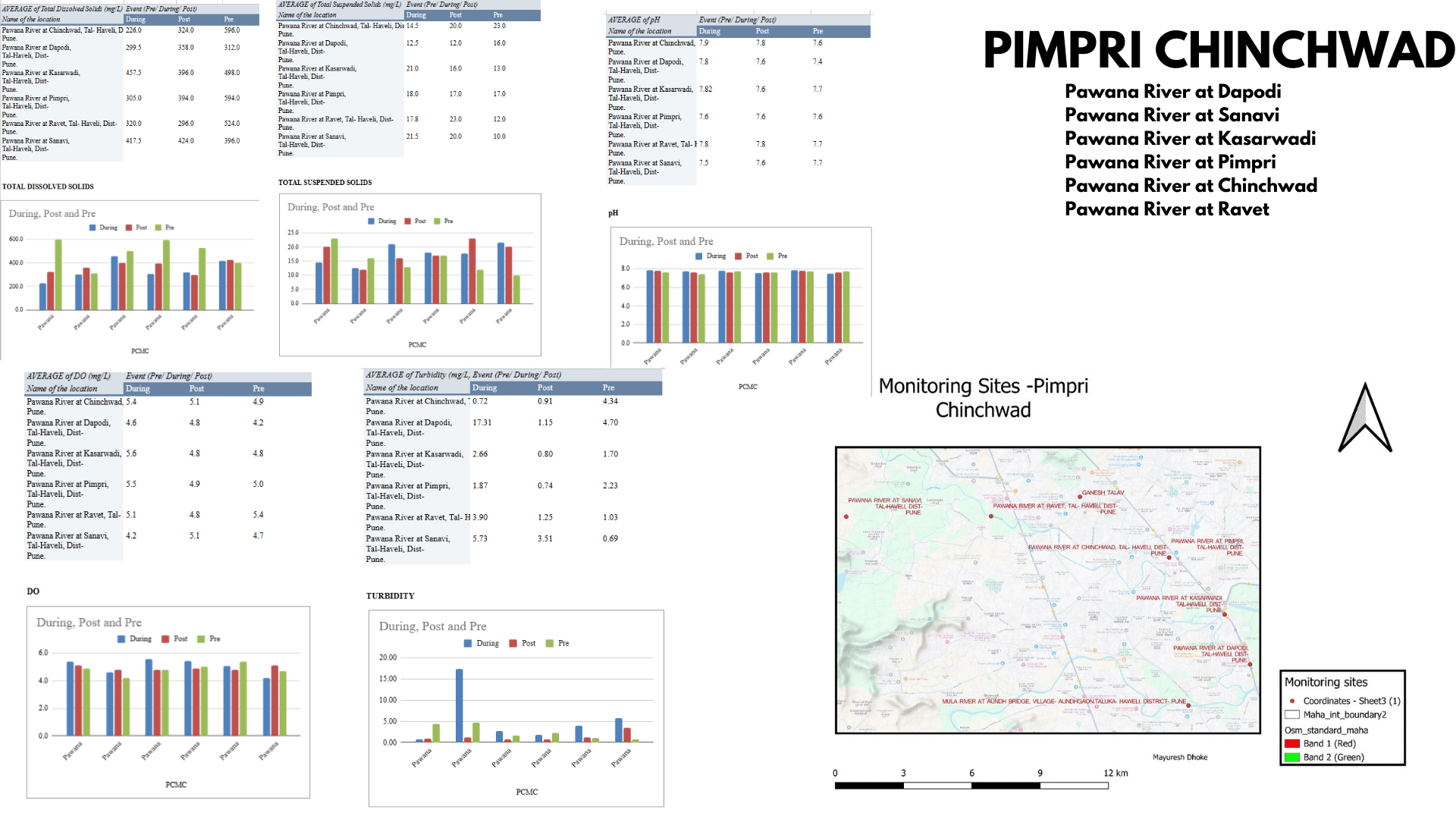
Task: Click 'Post' column header in DO table
Action: point(196,388)
